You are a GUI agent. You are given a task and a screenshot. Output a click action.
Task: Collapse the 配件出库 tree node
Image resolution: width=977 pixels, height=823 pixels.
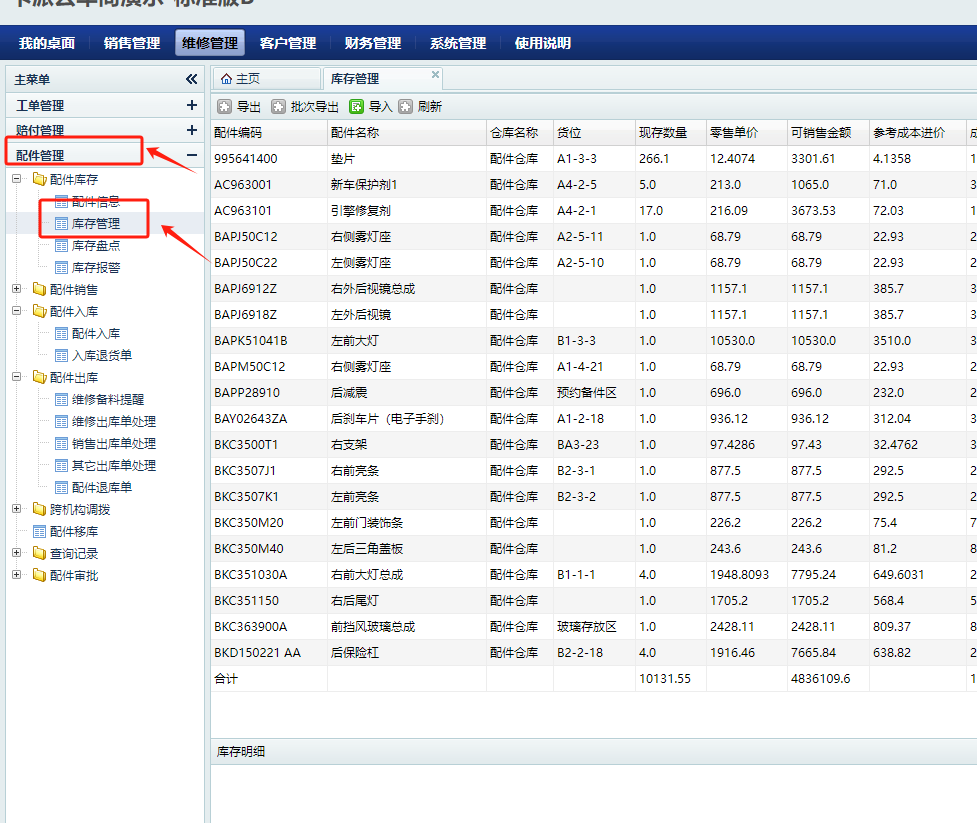point(16,378)
